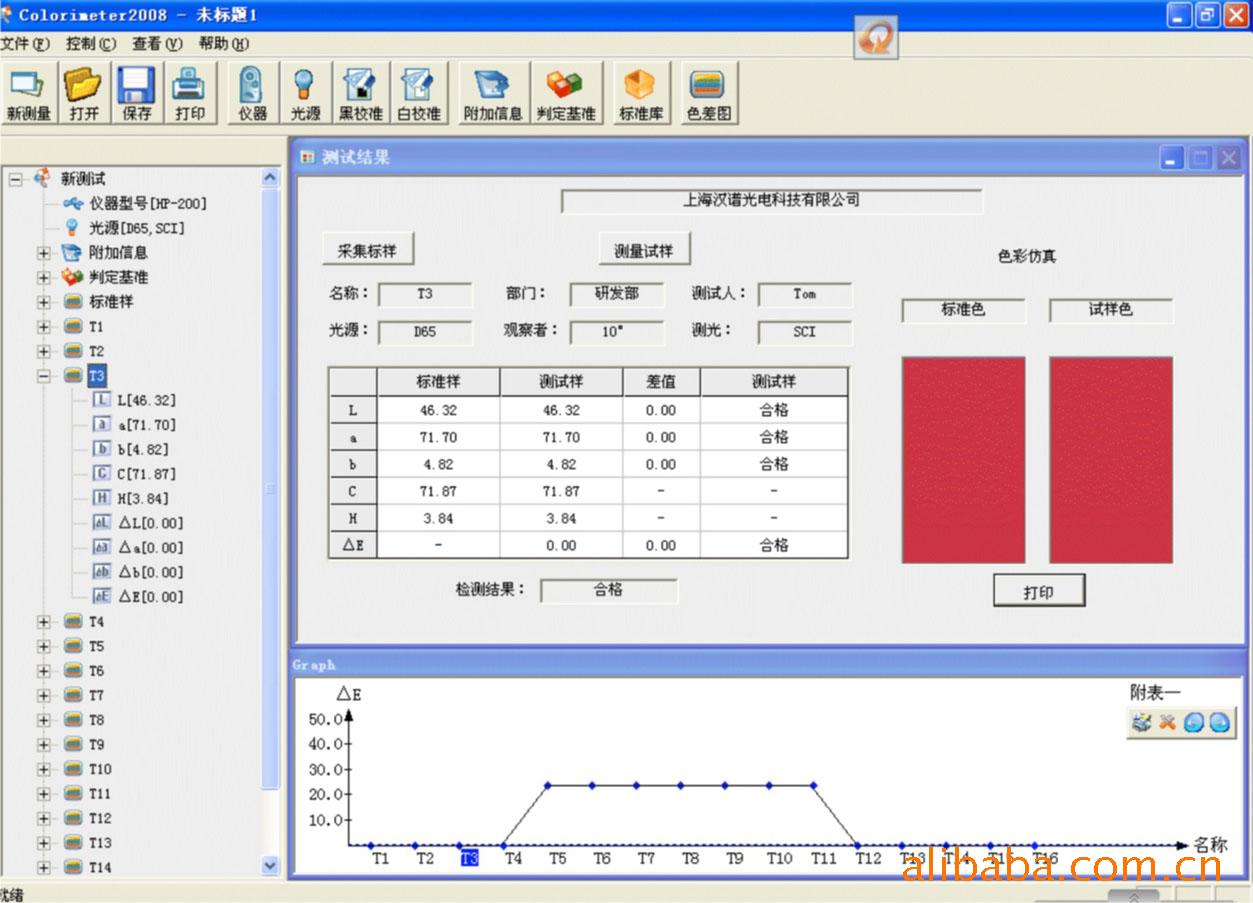Run 白校准 white calibration from toolbar

[x=419, y=94]
